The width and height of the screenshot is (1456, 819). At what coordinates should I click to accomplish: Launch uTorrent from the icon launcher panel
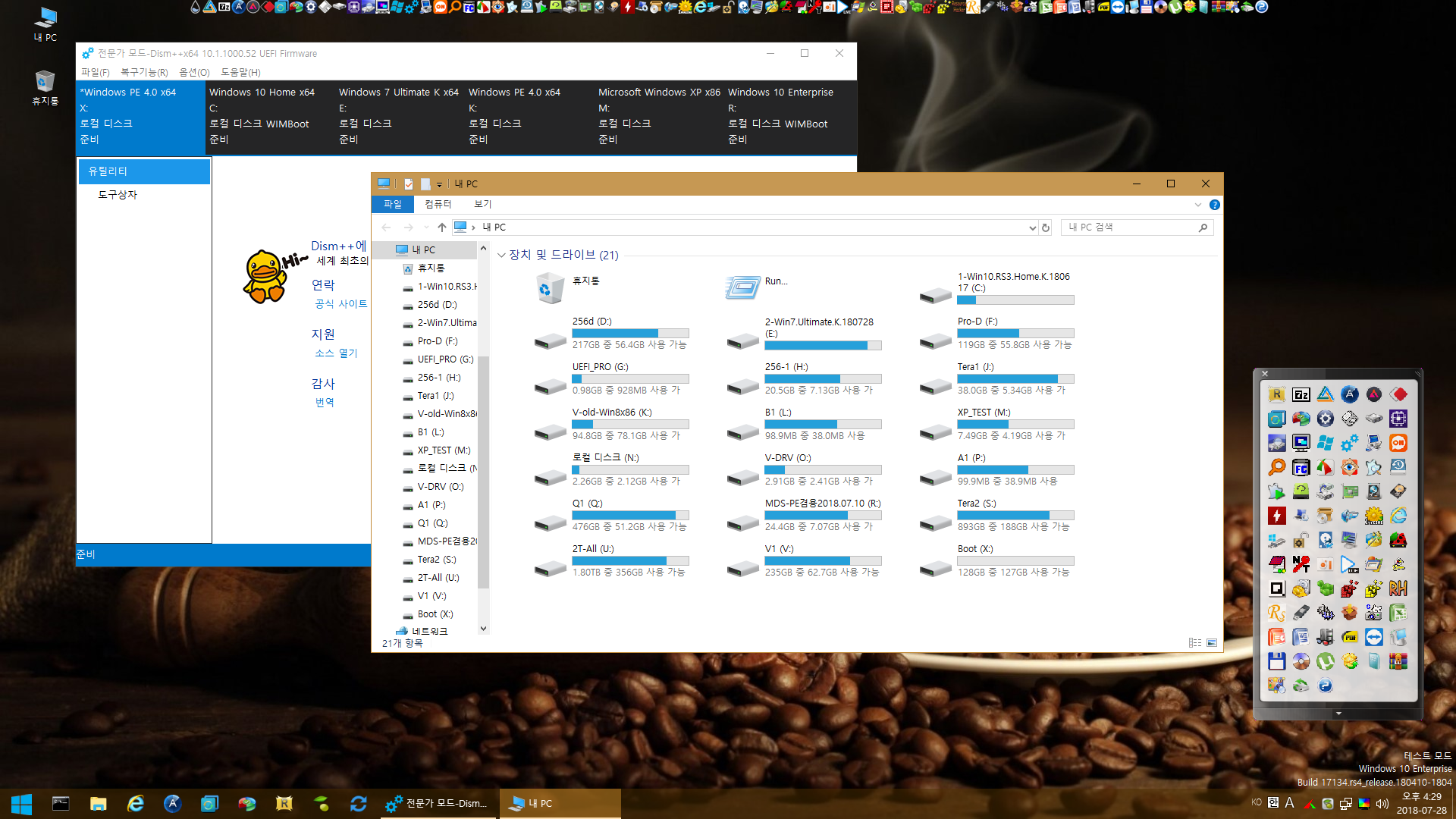click(1325, 661)
